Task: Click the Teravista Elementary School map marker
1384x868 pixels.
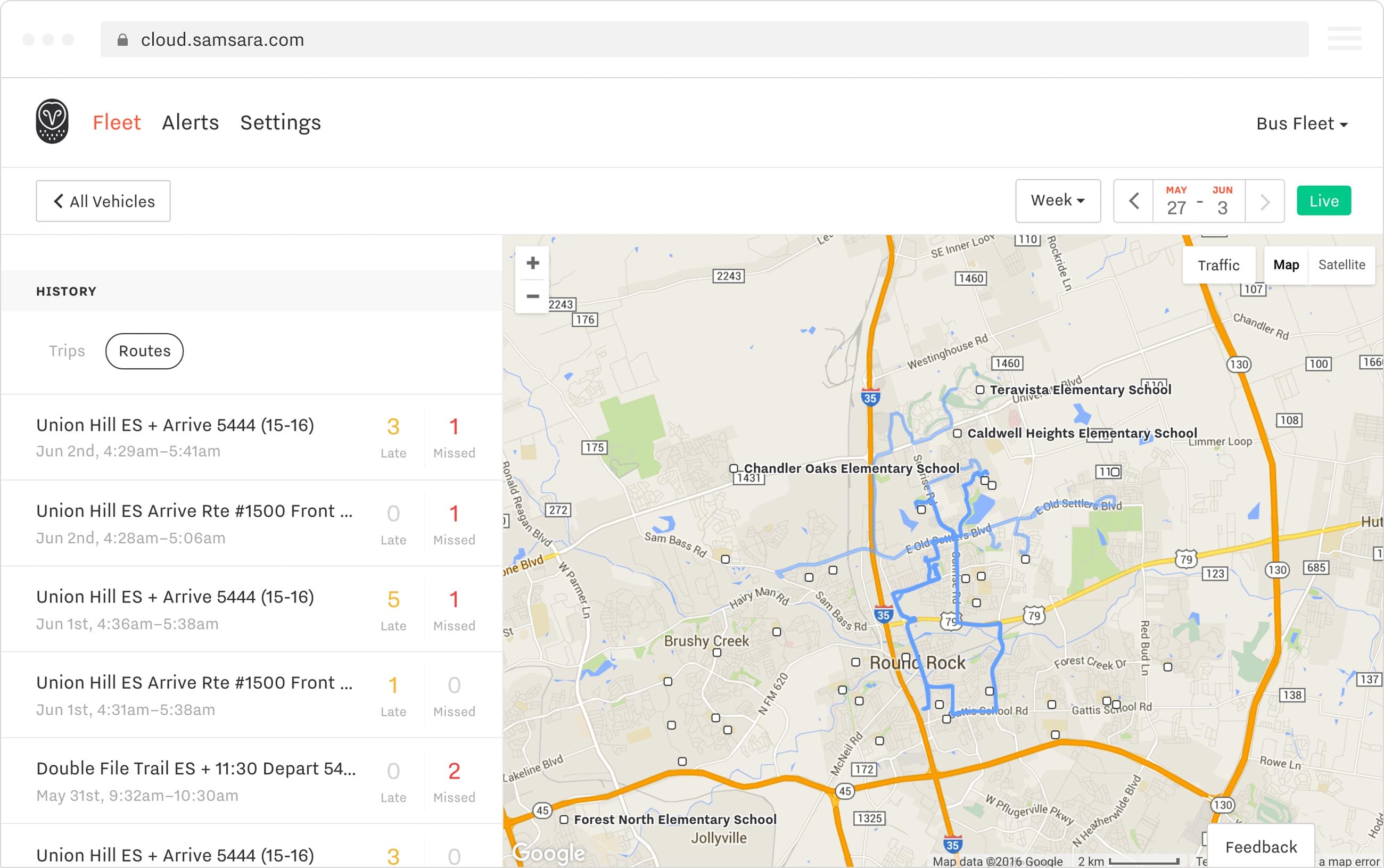Action: point(980,390)
